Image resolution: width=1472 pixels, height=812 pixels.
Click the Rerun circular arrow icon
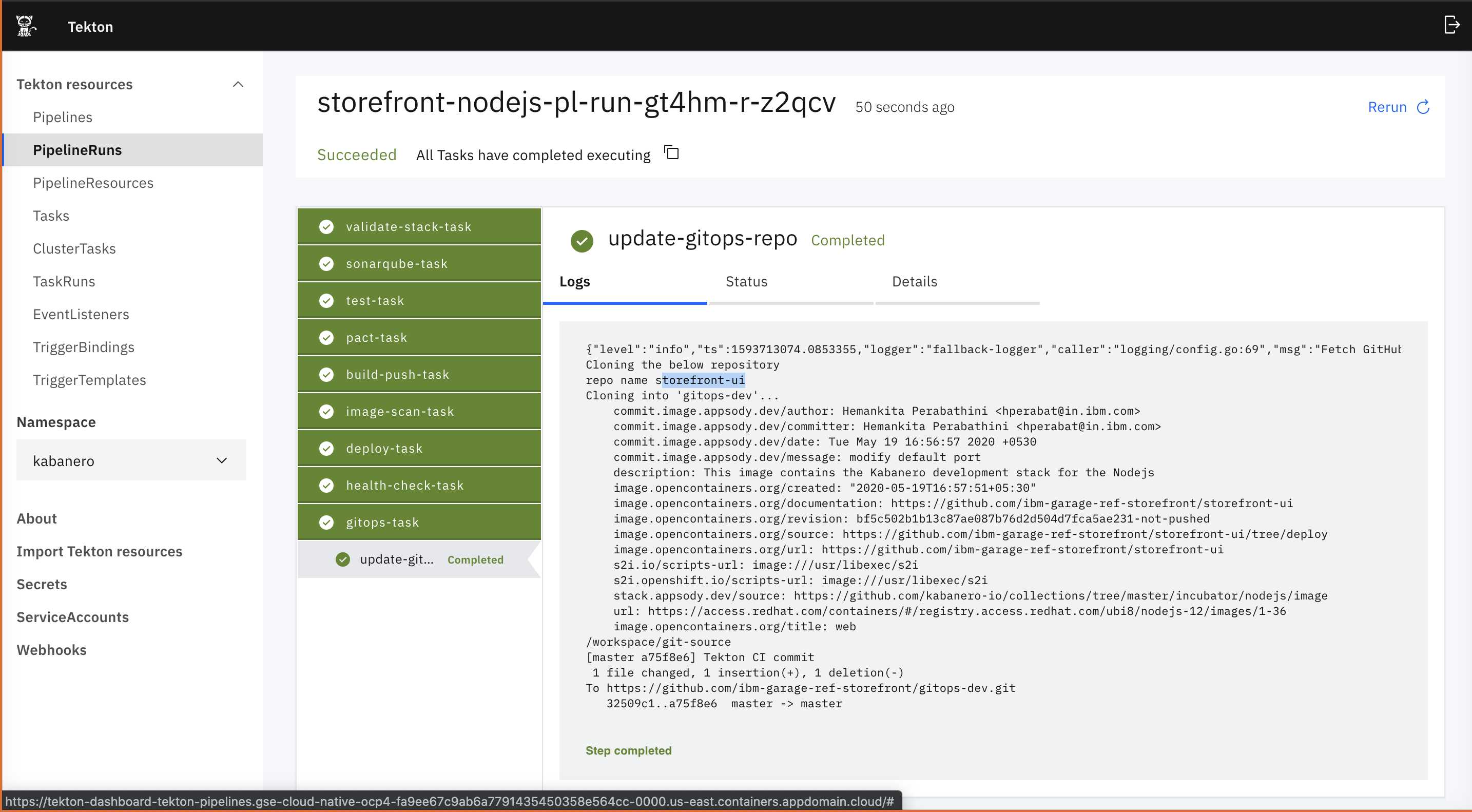tap(1423, 107)
